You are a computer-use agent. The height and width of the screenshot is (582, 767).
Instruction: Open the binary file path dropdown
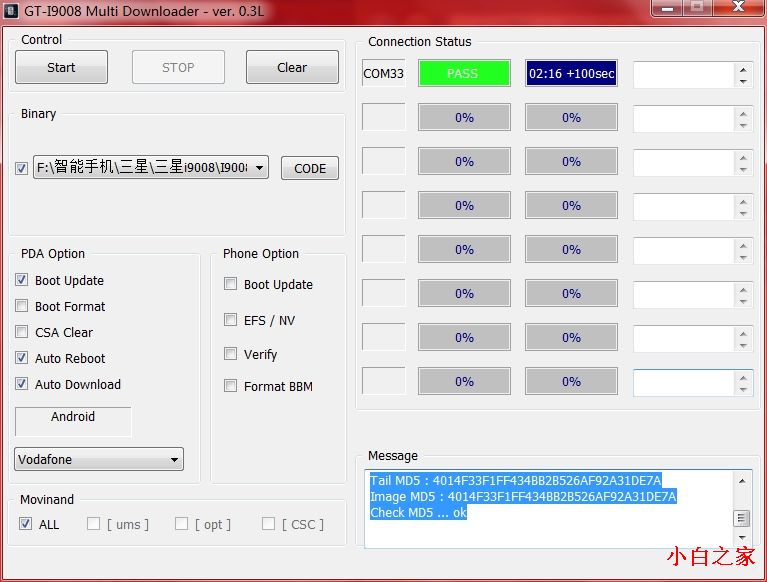260,168
